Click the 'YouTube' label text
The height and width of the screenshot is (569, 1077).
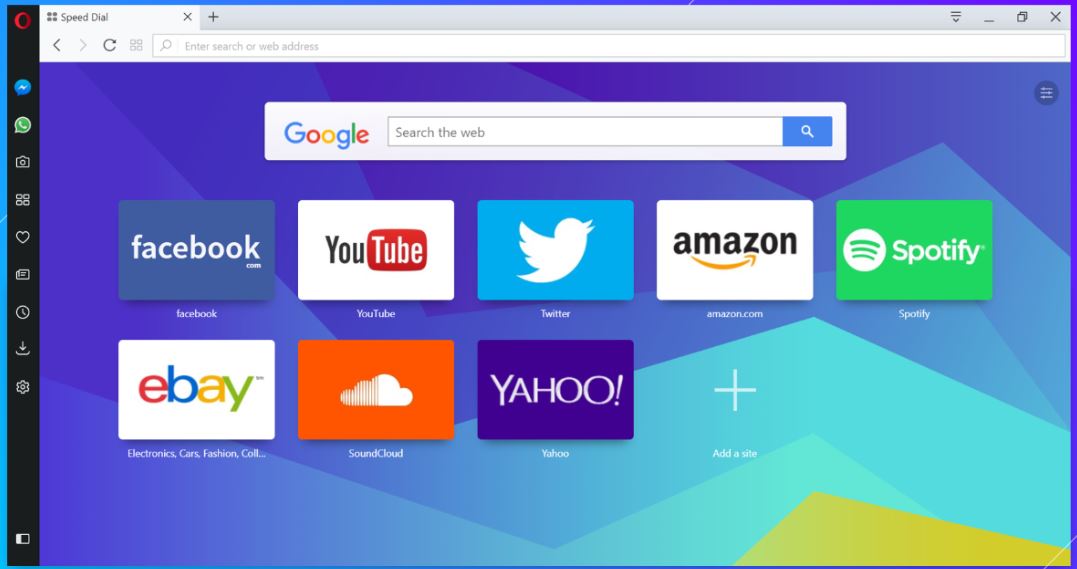click(376, 313)
